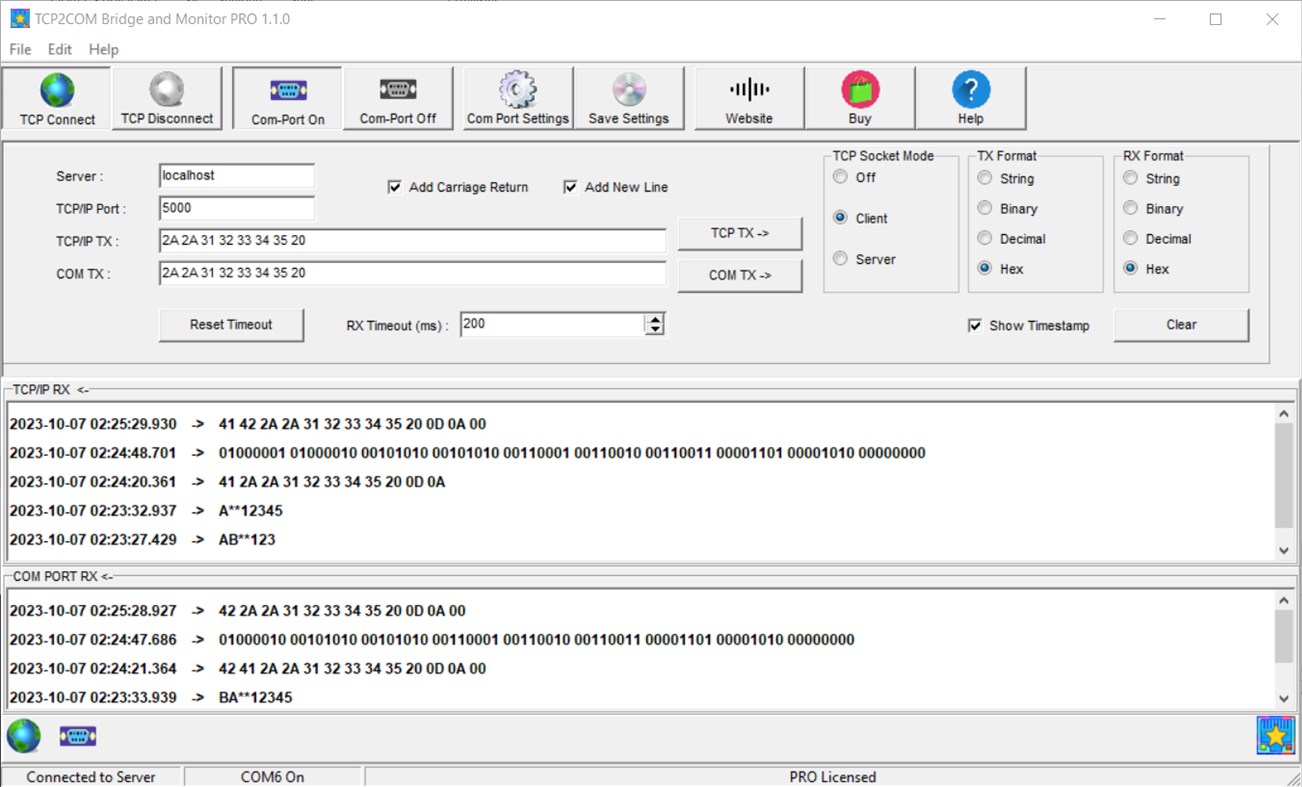Click the COM TX -> button
This screenshot has width=1302, height=787.
[740, 274]
